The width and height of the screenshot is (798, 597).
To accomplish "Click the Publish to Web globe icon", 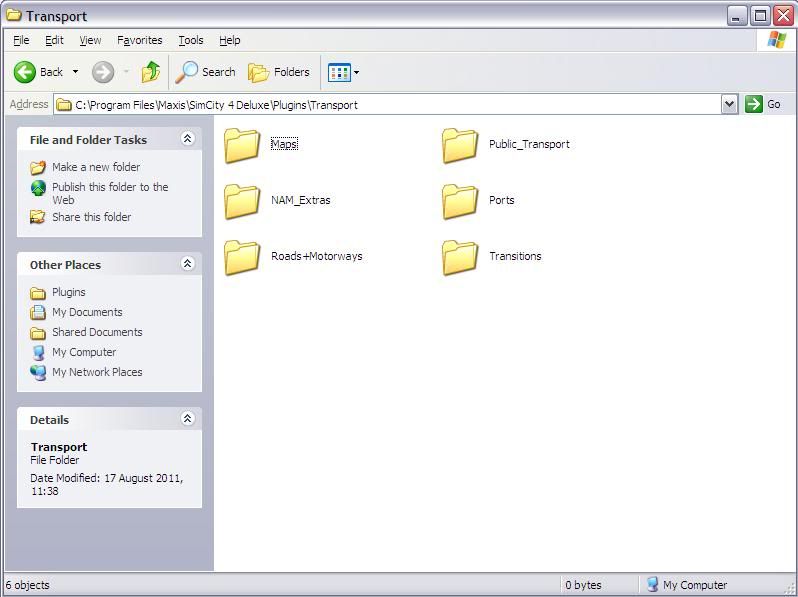I will click(x=38, y=188).
